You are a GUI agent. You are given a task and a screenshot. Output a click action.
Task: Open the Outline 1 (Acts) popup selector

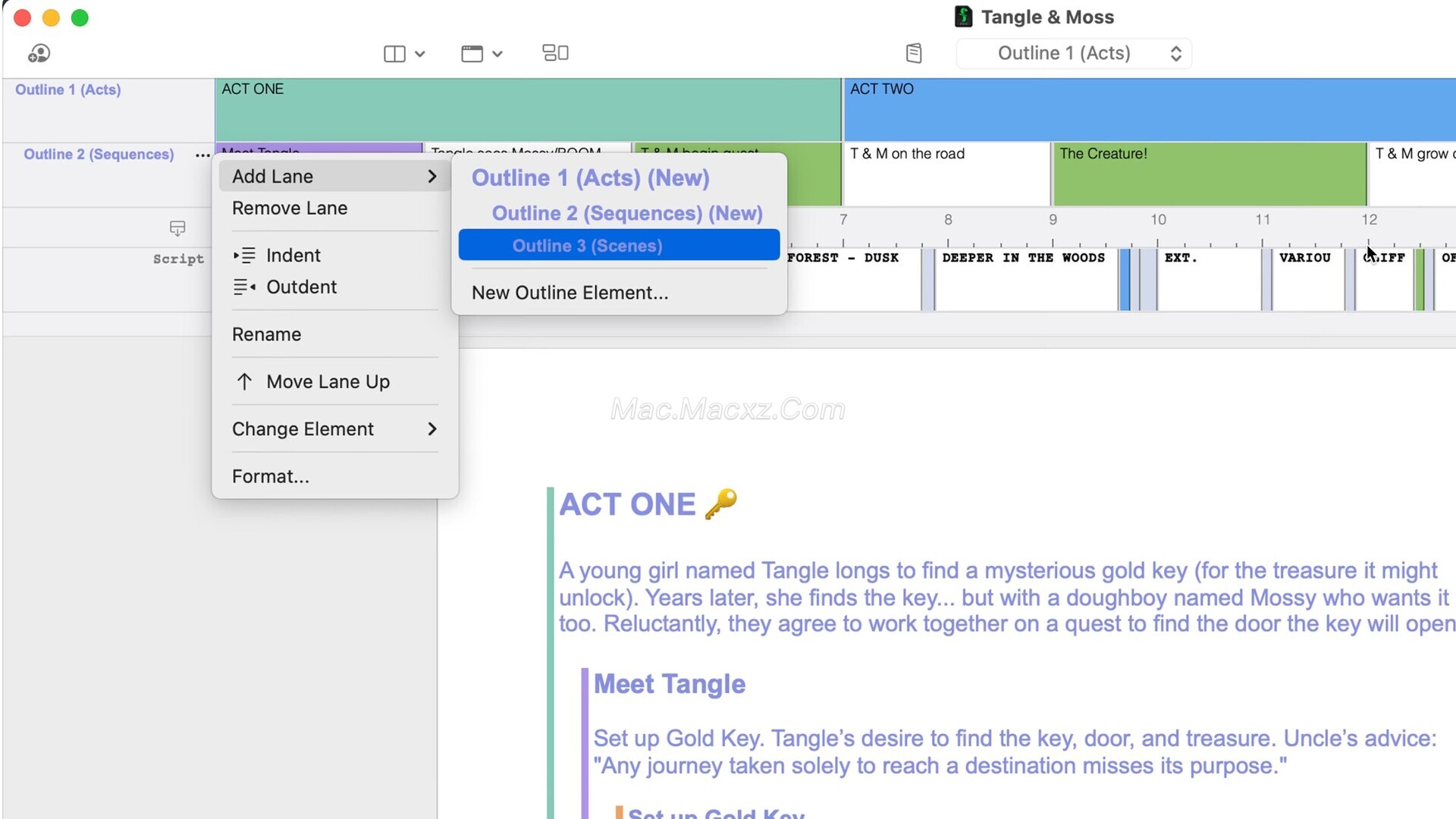1074,54
